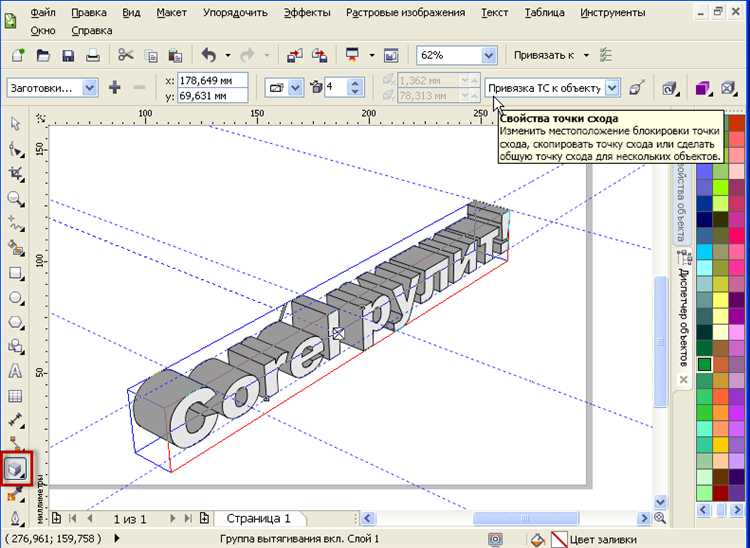The width and height of the screenshot is (750, 548).
Task: Select the Crop tool
Action: coord(16,174)
